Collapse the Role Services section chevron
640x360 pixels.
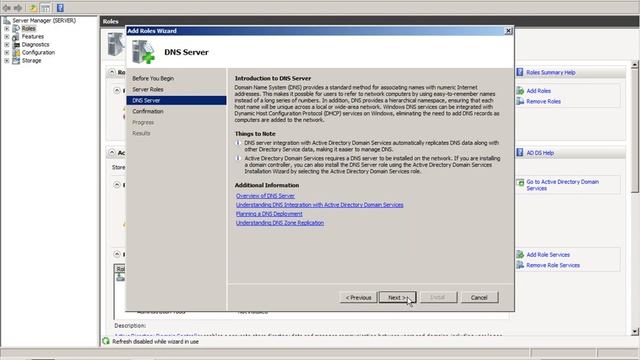[x=117, y=254]
